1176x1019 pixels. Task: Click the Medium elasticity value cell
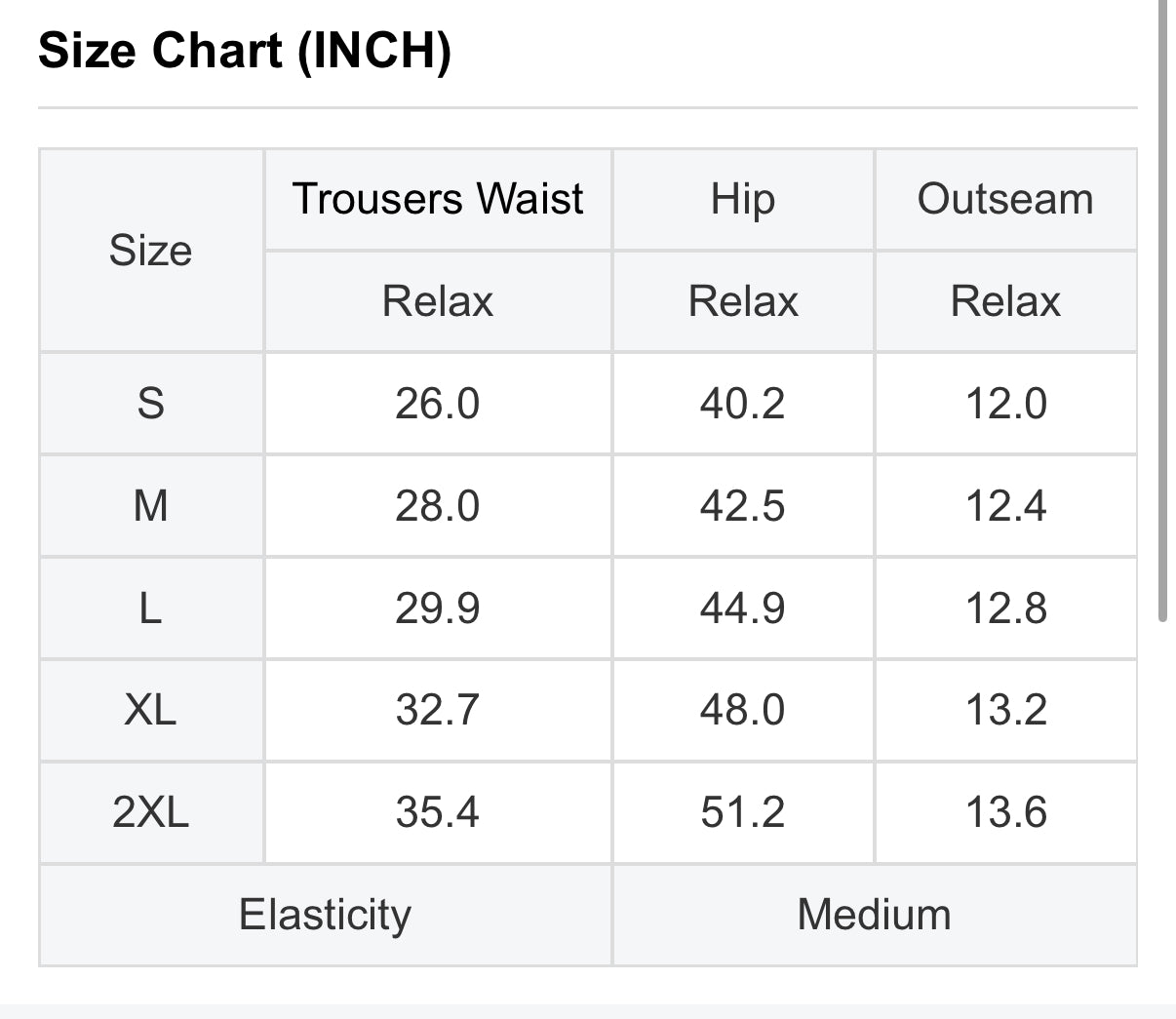(x=875, y=915)
